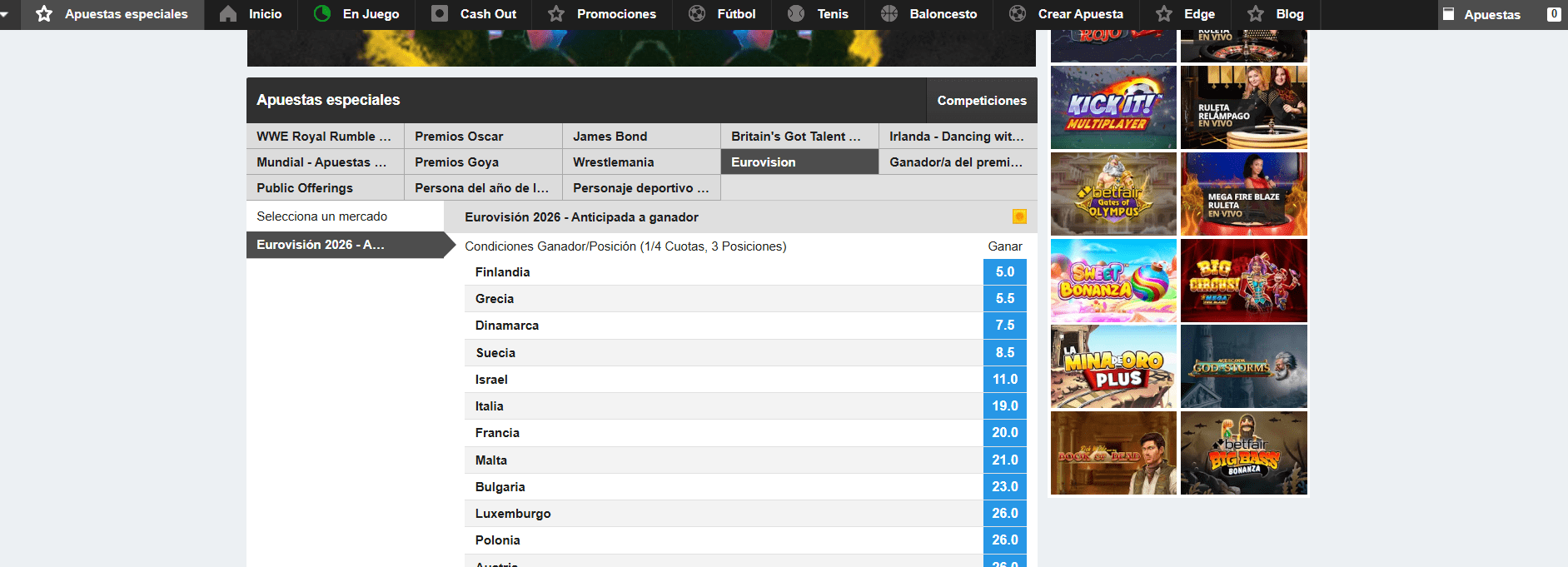Image resolution: width=1568 pixels, height=567 pixels.
Task: Bet on Finlandia at odds 5.0
Action: coord(1005,272)
